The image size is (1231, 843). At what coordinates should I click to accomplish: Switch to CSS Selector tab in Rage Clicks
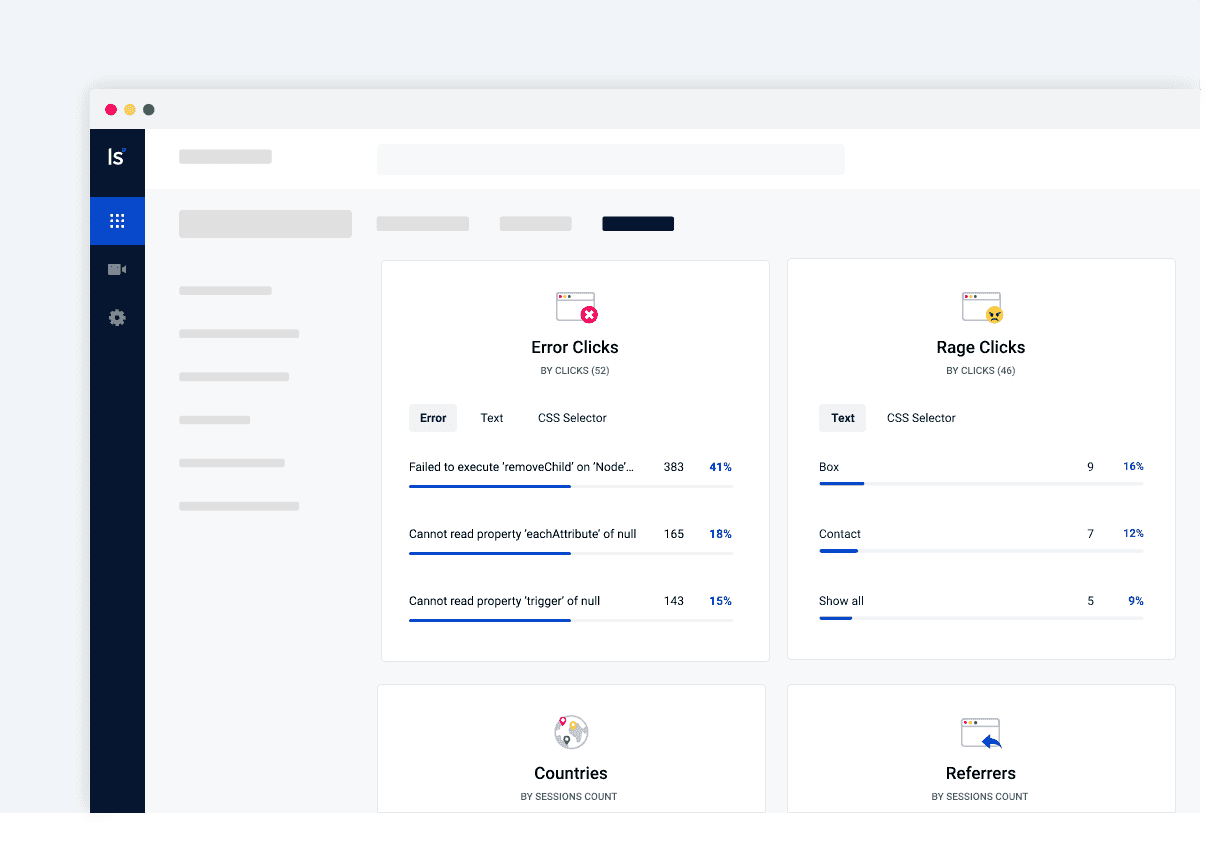[921, 418]
